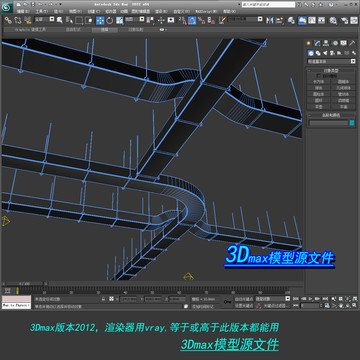360x360 pixels.
Task: Select the Systems category icon
Action: (x=353, y=53)
